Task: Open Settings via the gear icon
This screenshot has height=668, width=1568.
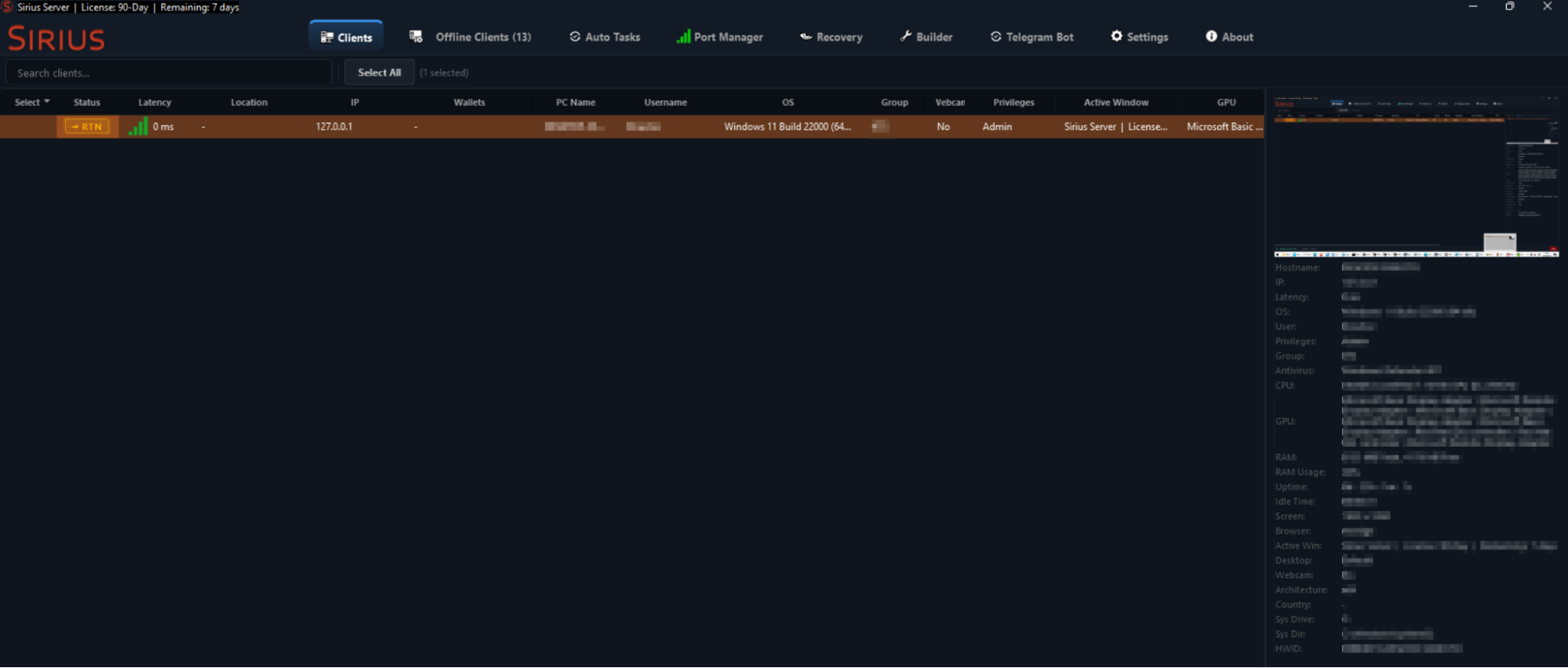Action: point(1139,37)
